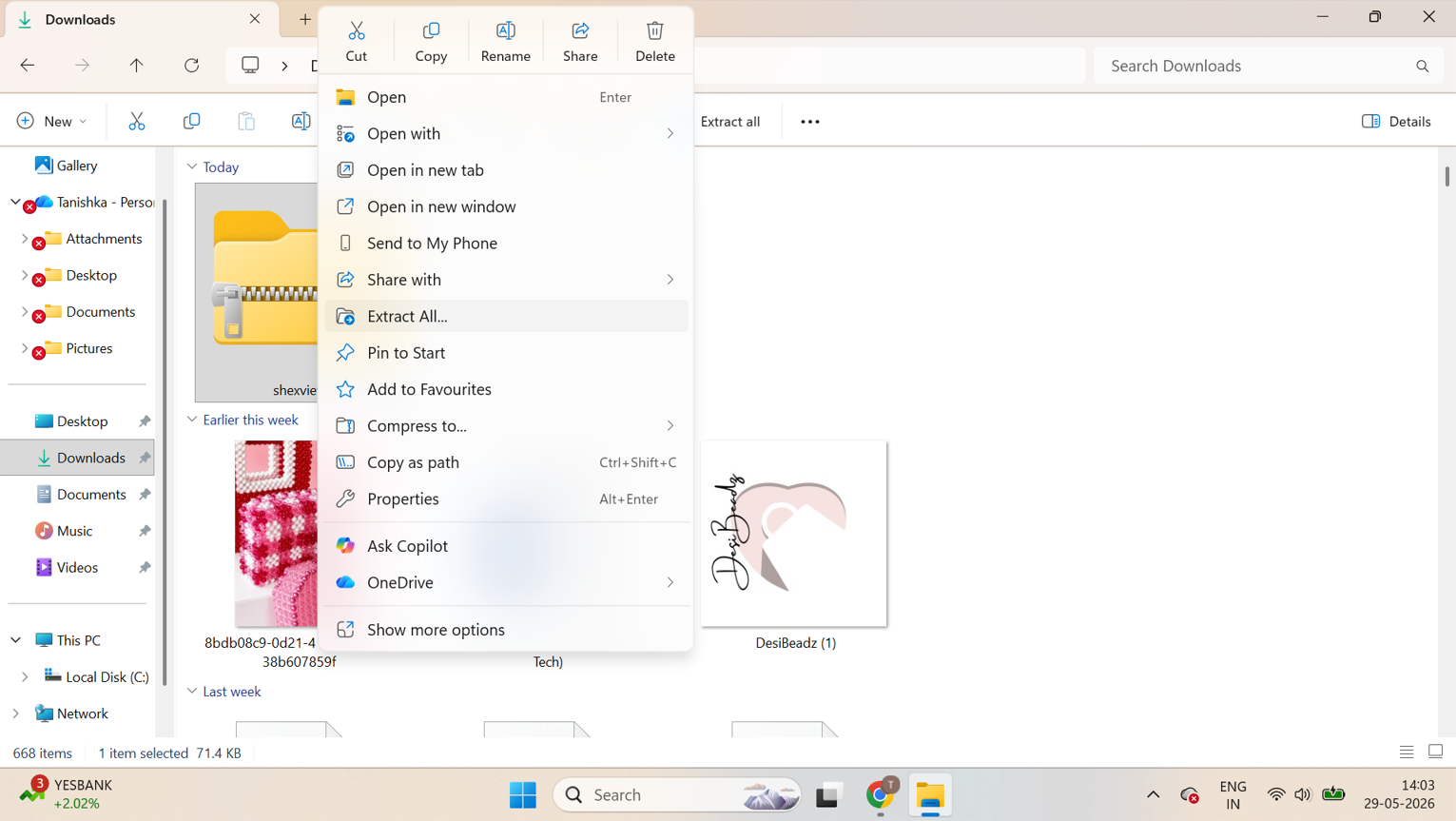The image size is (1456, 821).
Task: Go up one folder level
Action: click(137, 66)
